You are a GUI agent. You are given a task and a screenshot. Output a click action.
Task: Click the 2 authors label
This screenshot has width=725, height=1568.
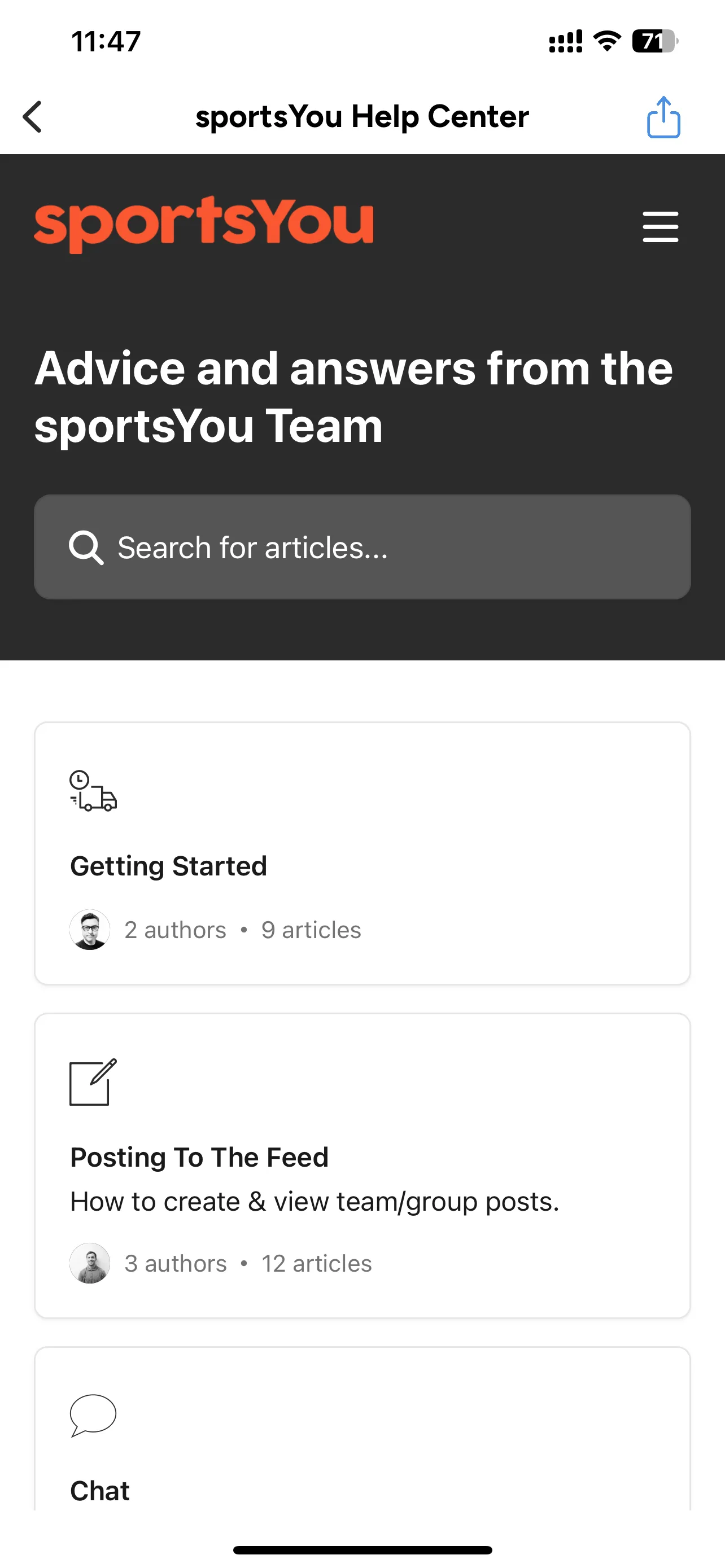click(x=175, y=930)
